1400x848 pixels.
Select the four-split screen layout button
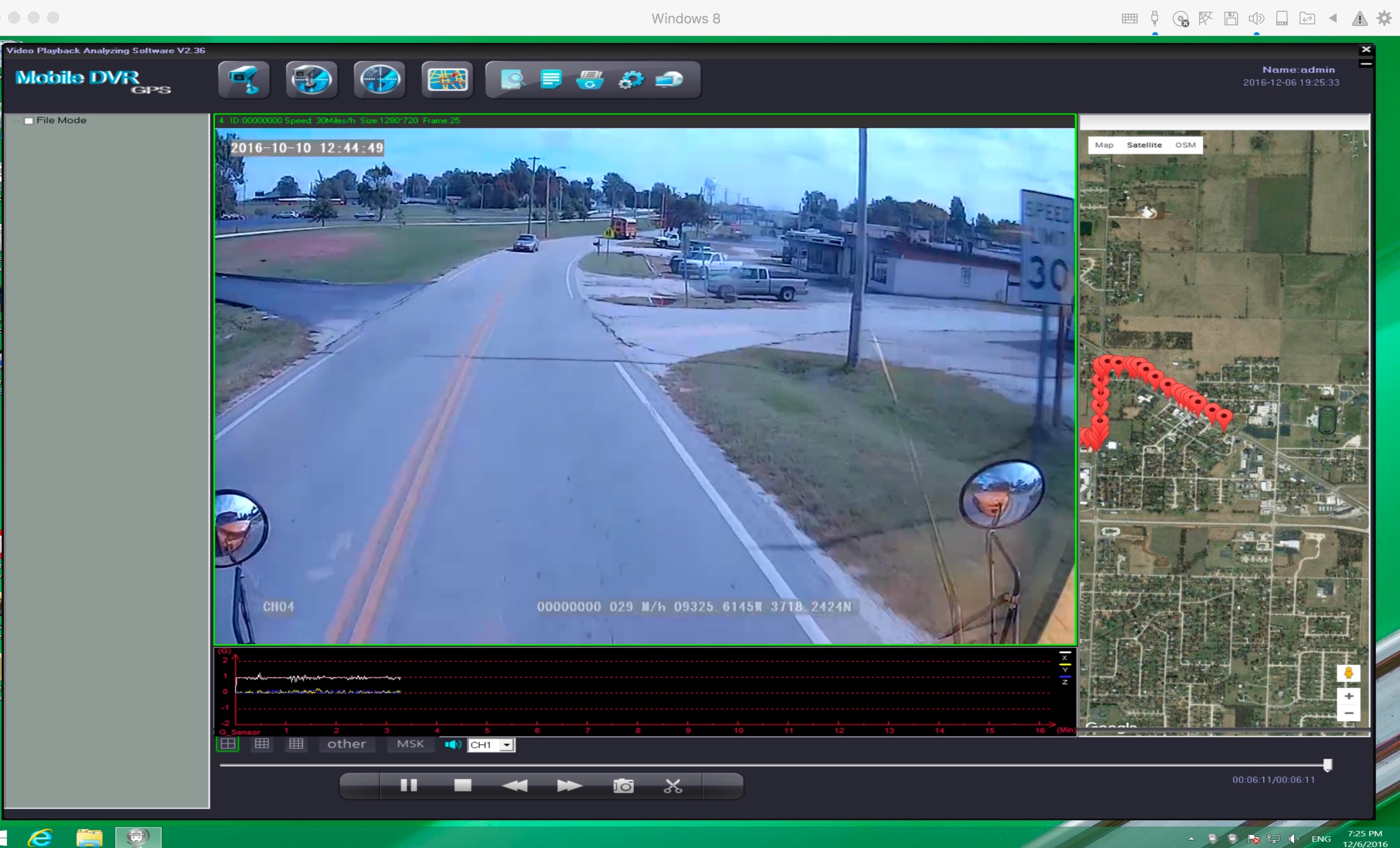pos(228,744)
